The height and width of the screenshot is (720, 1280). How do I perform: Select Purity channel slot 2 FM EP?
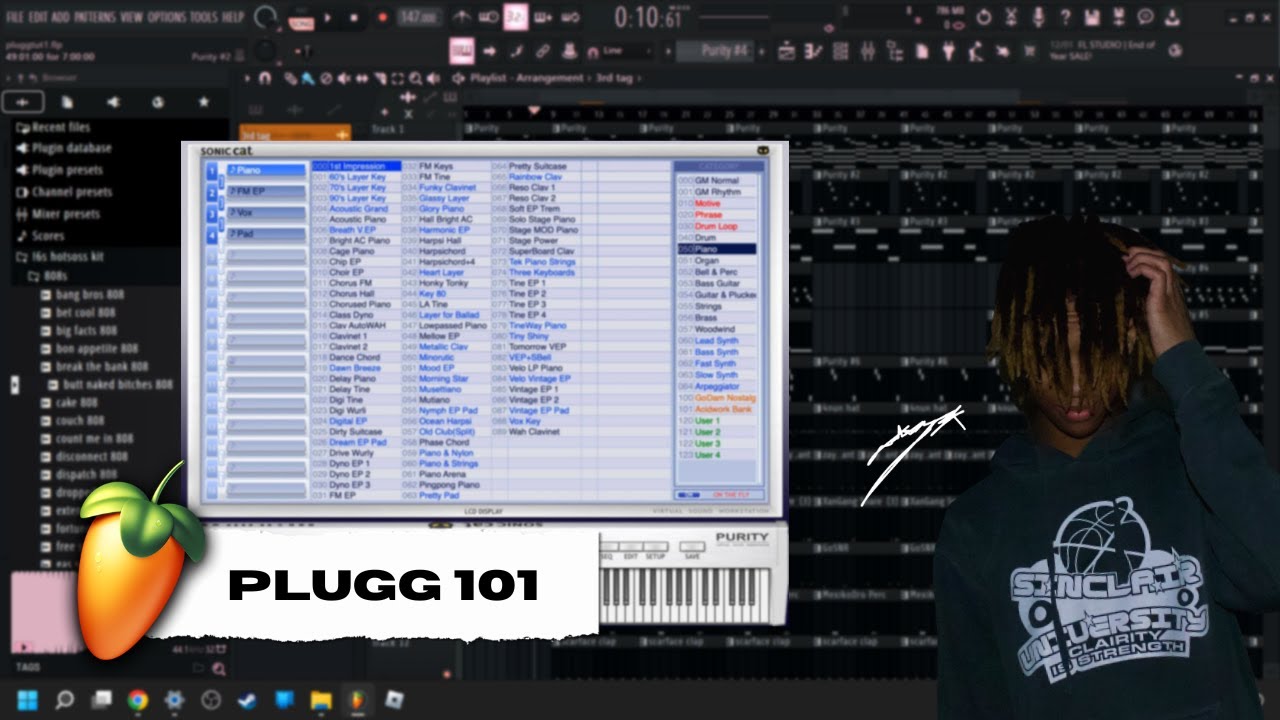point(266,192)
